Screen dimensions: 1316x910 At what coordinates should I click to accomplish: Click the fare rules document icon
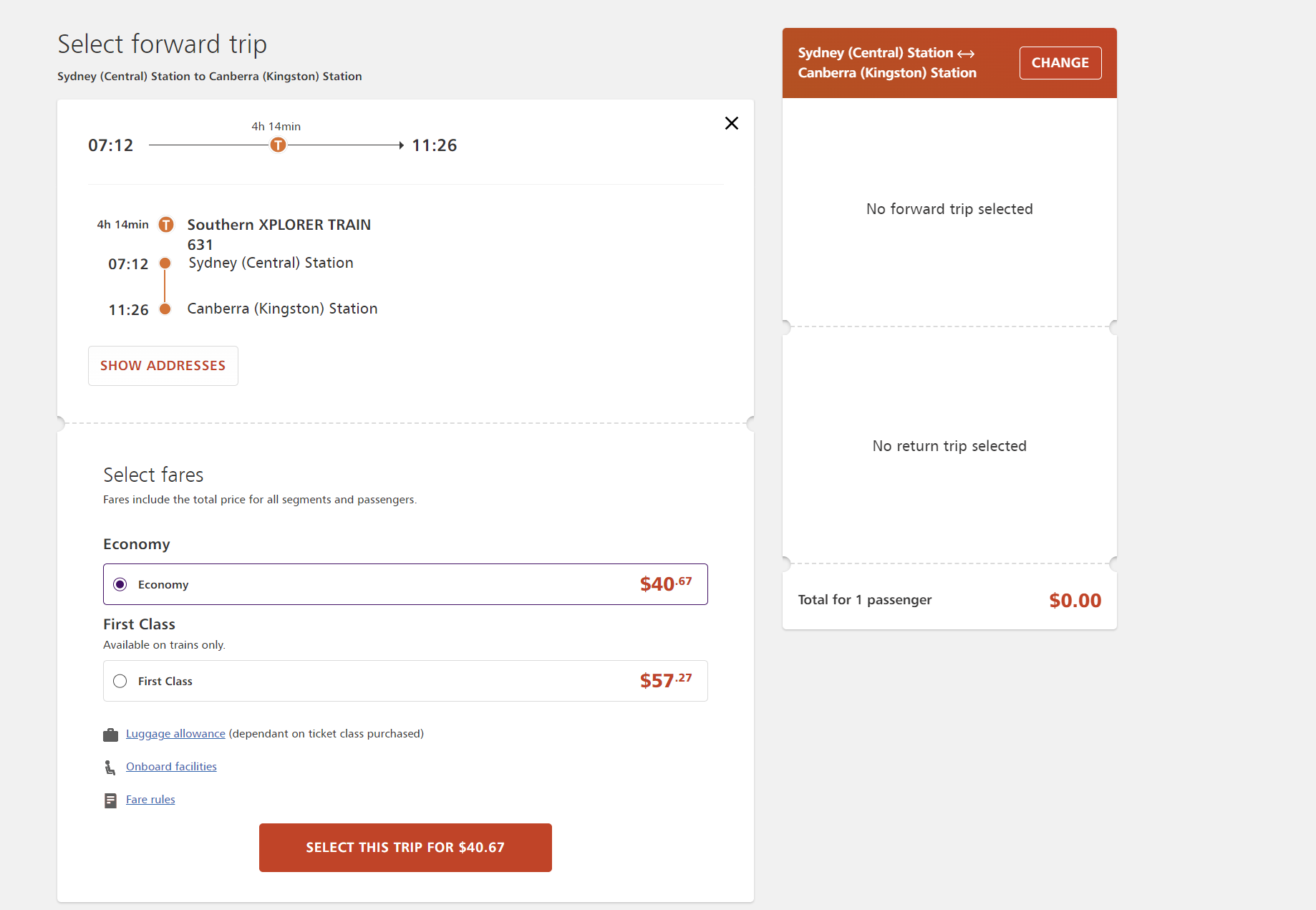(x=110, y=800)
